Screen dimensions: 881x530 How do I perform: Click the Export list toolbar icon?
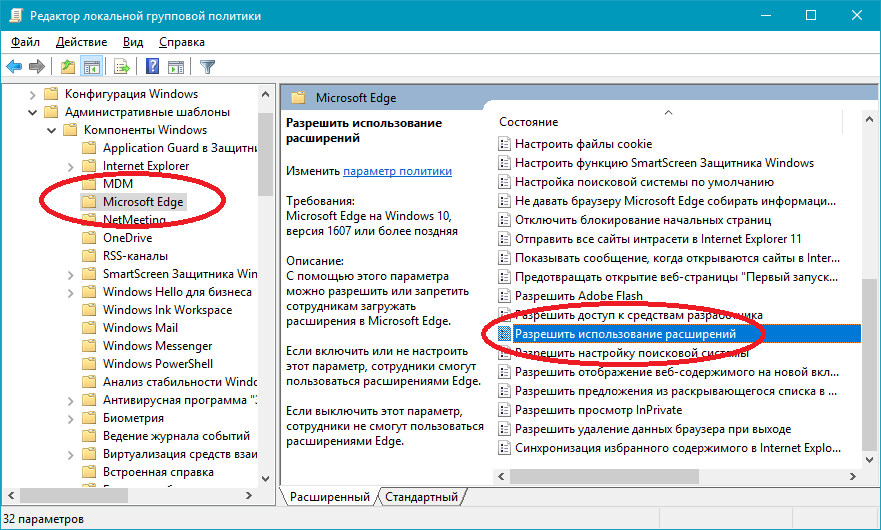tap(122, 67)
